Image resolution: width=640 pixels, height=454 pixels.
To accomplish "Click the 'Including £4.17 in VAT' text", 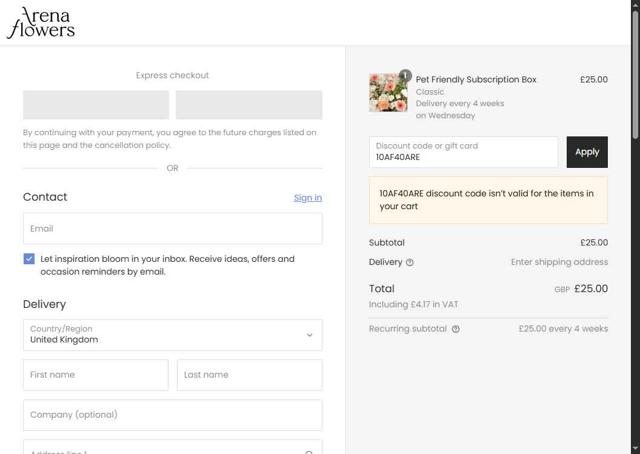I will point(413,305).
